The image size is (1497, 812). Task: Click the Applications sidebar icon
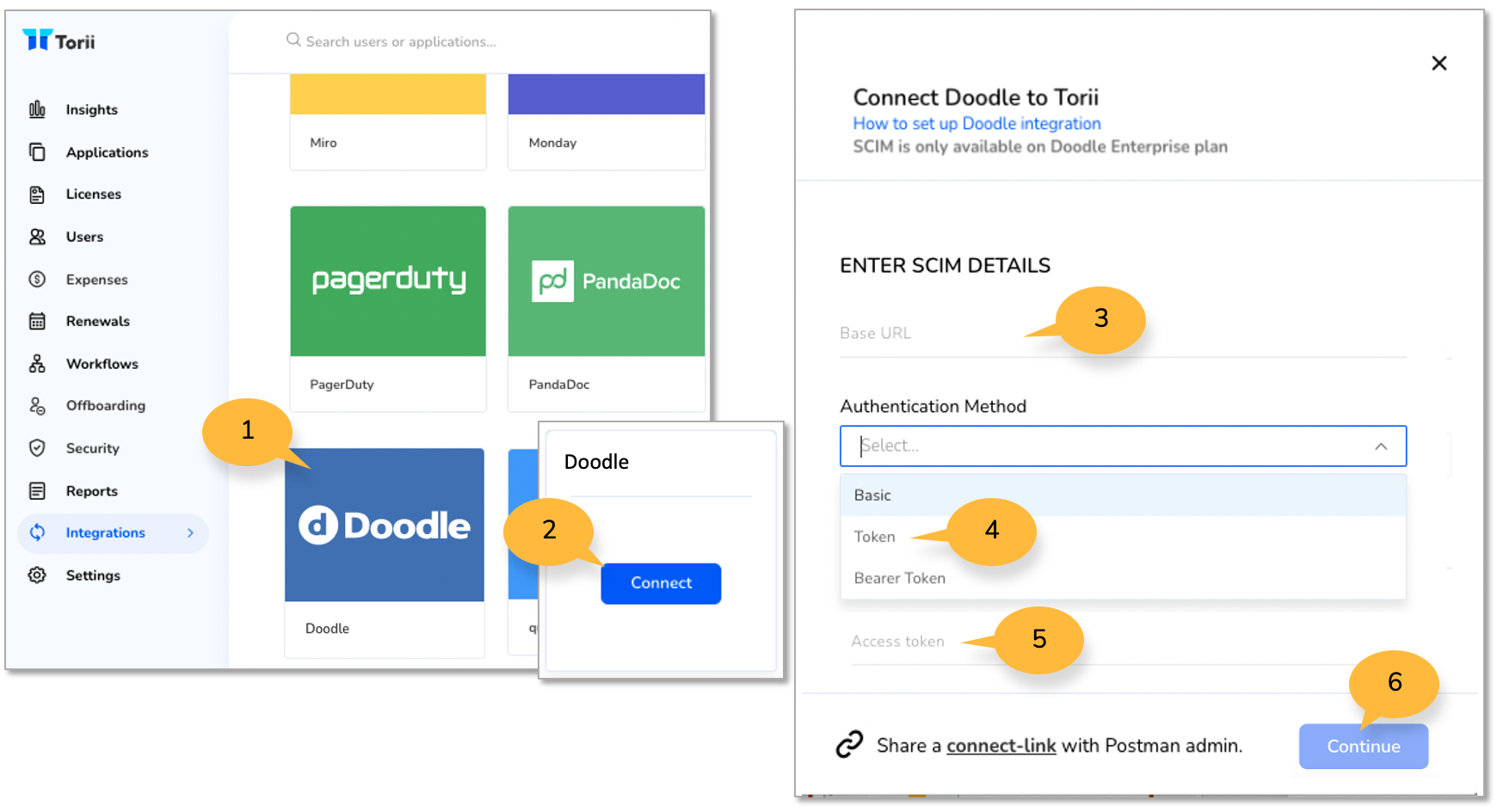[37, 151]
